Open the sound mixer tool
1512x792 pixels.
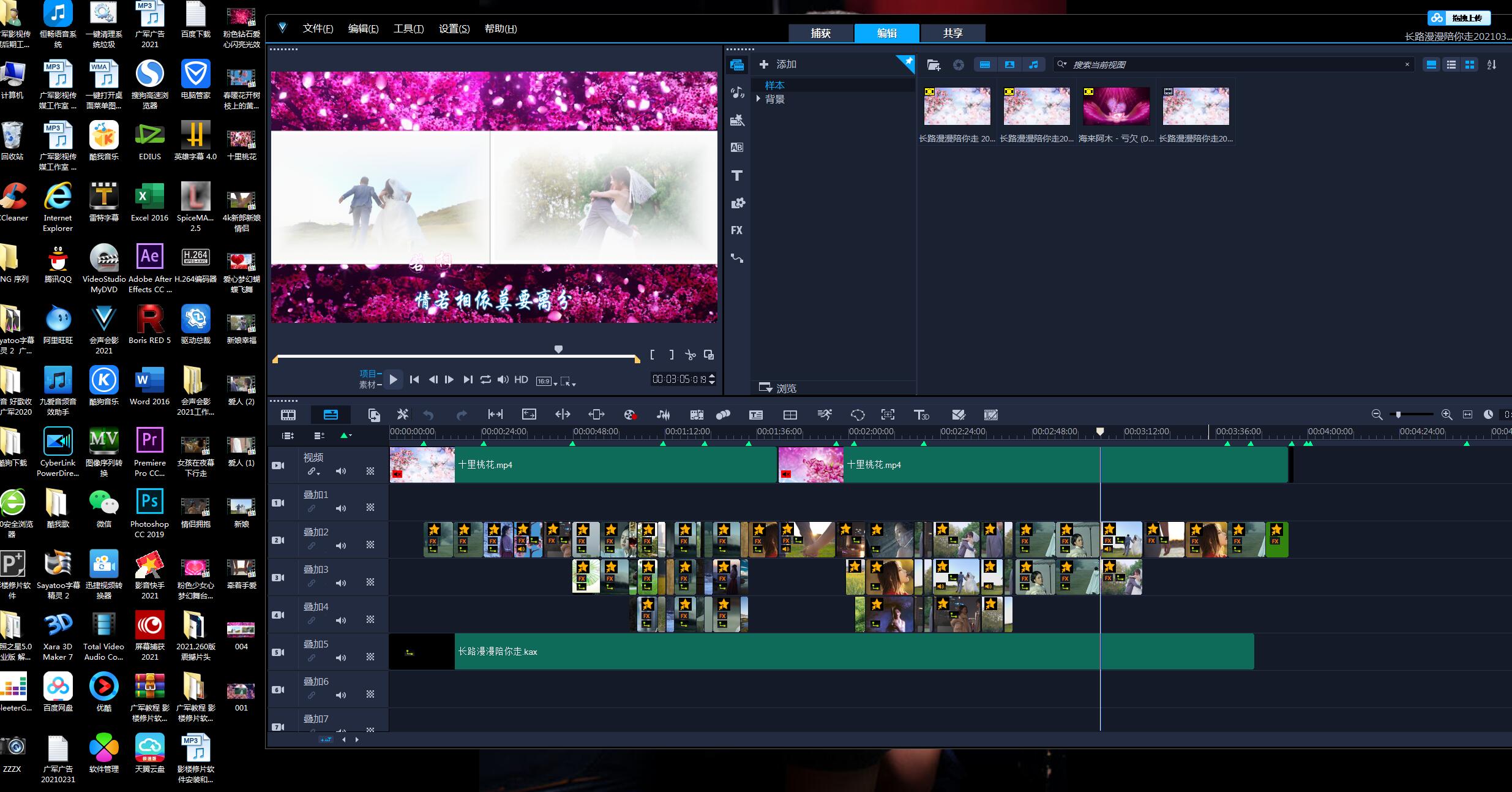[664, 415]
